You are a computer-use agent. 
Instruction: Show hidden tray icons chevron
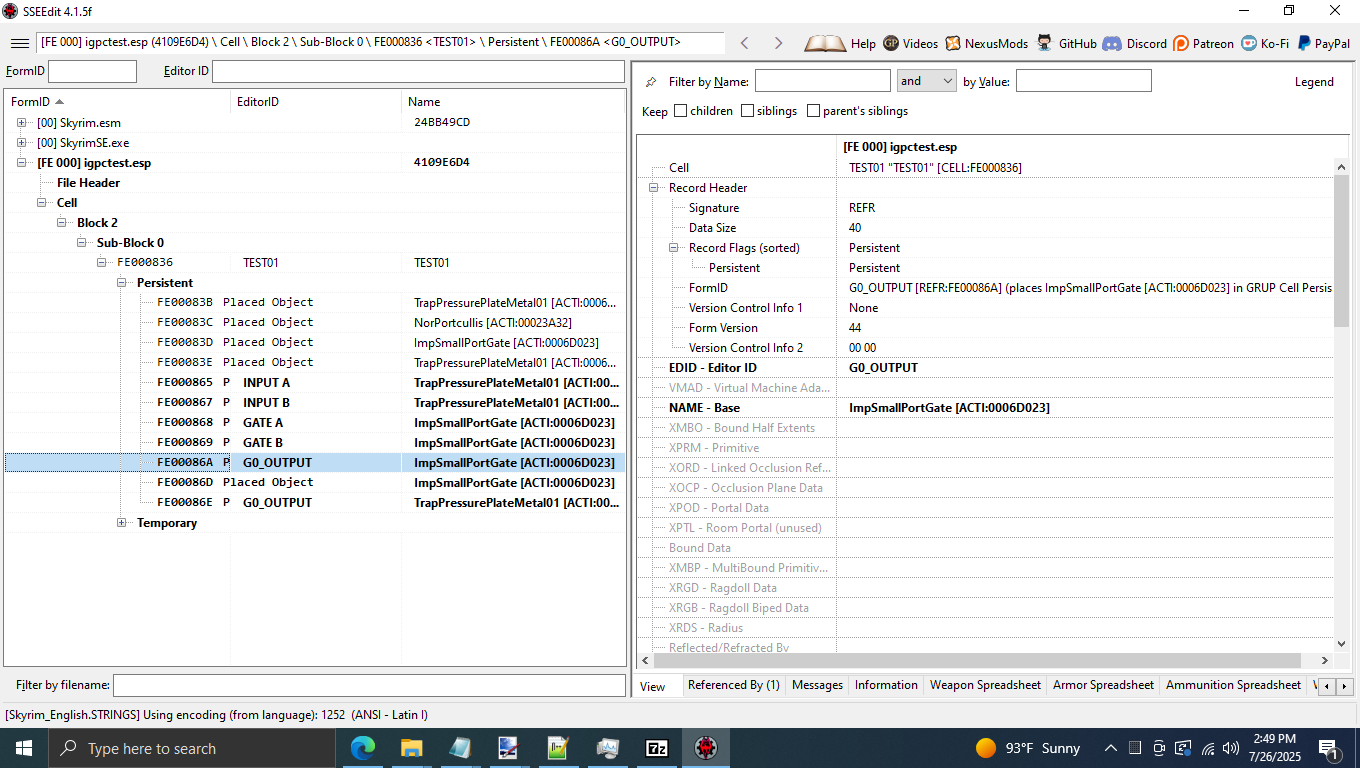click(1111, 748)
